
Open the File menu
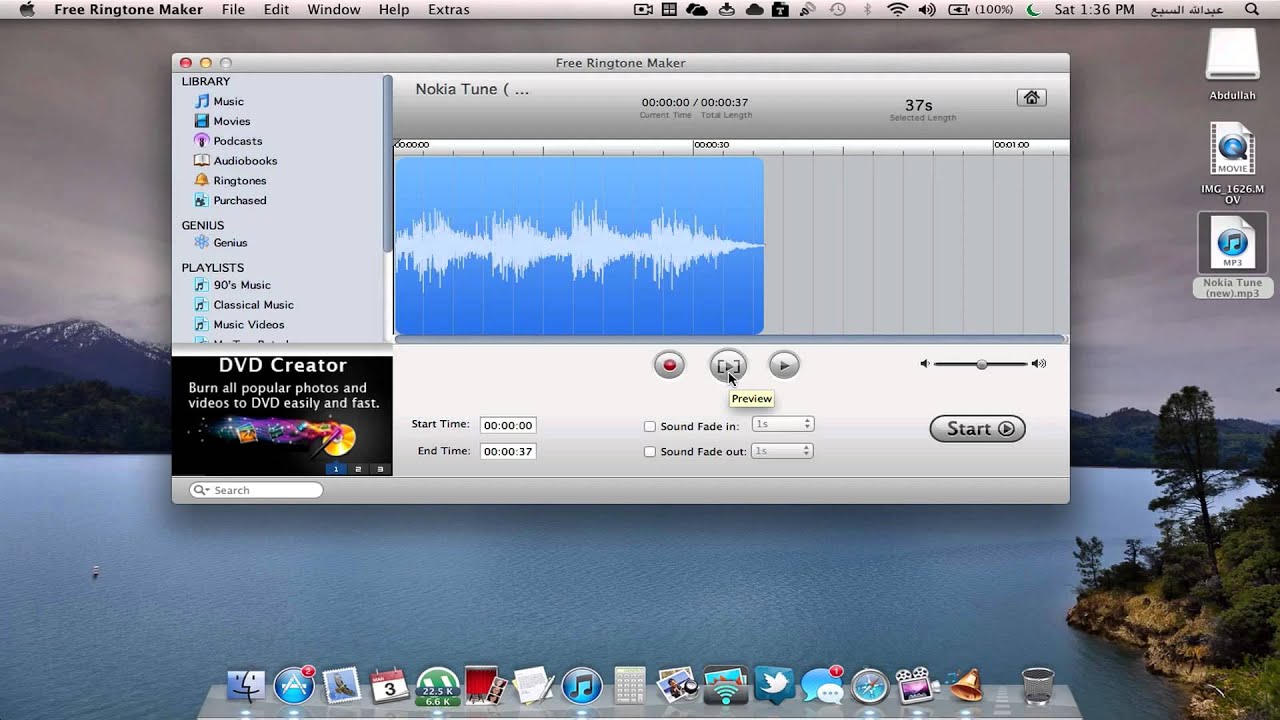click(x=233, y=9)
